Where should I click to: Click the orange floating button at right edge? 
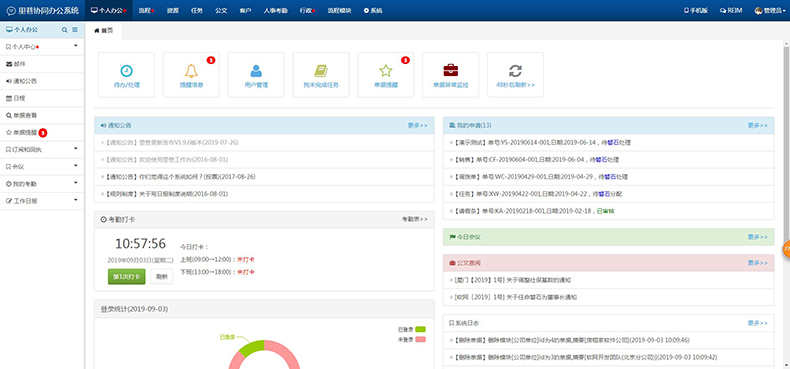click(x=786, y=250)
